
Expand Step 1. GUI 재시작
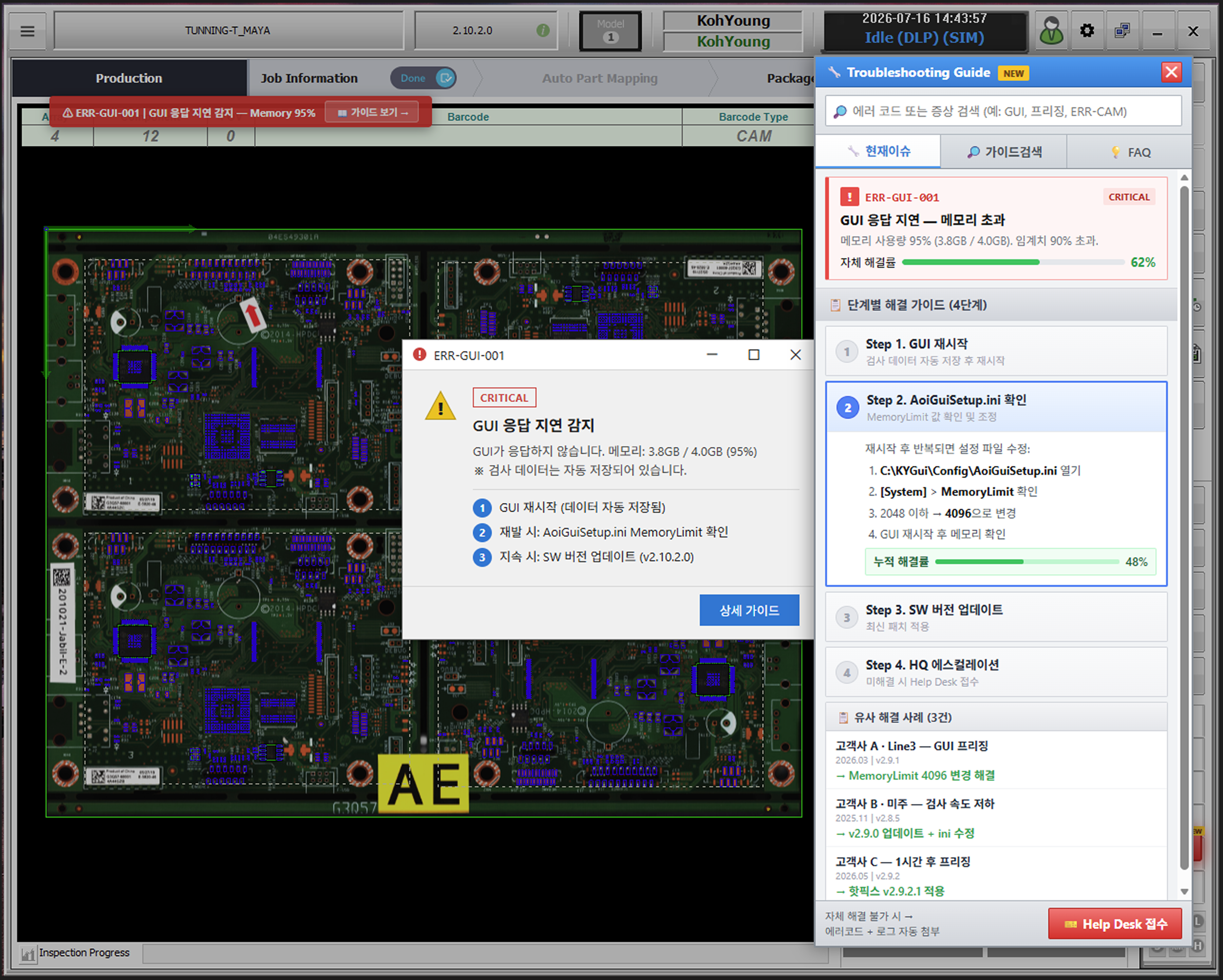996,351
